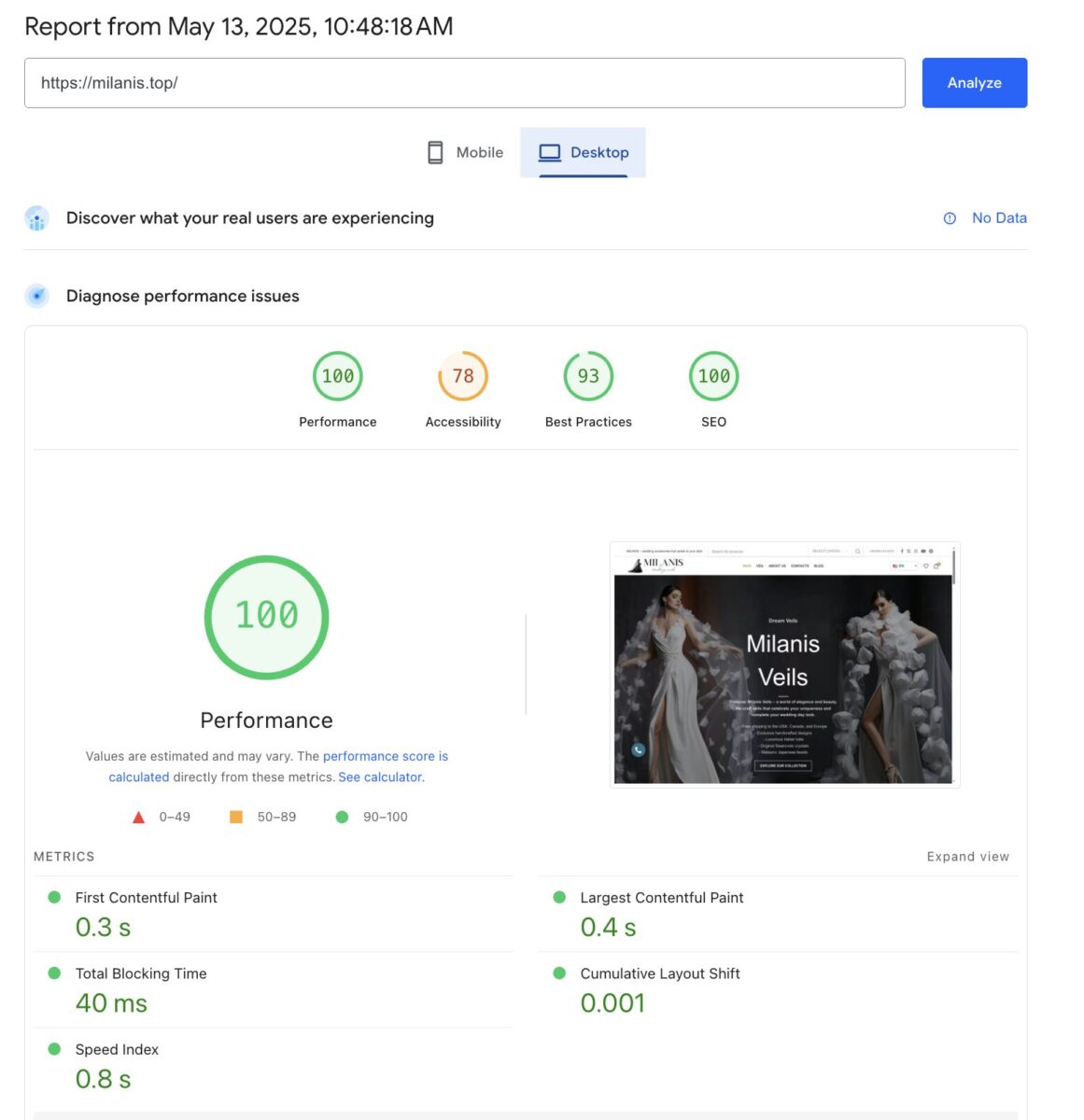Click the Diagnose performance issues heading

click(183, 296)
